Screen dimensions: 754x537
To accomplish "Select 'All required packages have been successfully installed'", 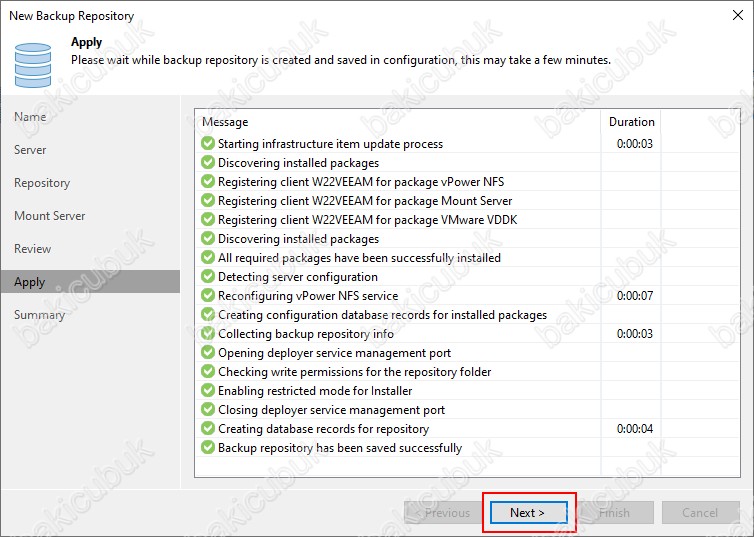I will coord(359,258).
